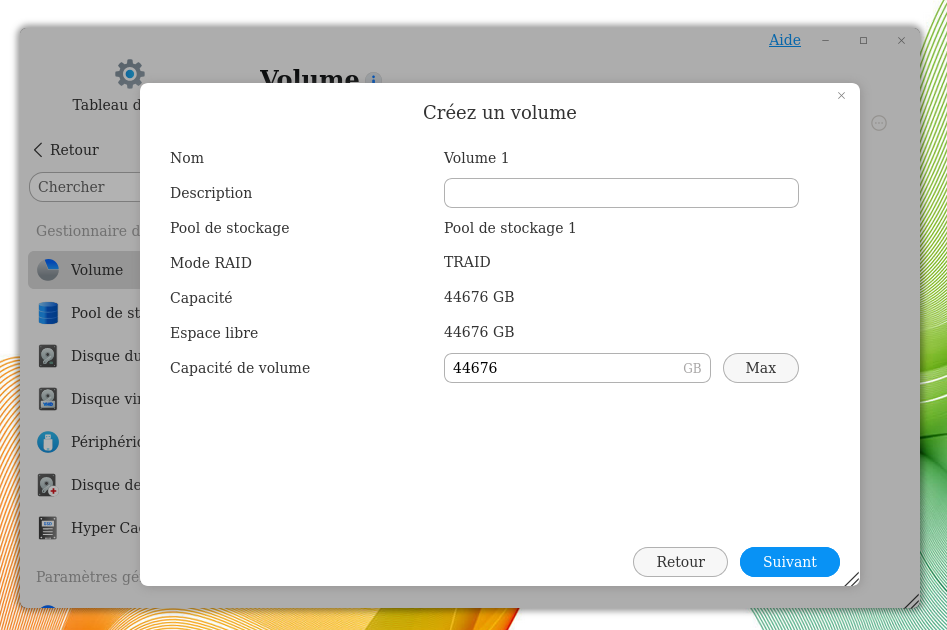Screen dimensions: 947x630
Task: Select the hard disk icon with red badge
Action: pos(48,485)
